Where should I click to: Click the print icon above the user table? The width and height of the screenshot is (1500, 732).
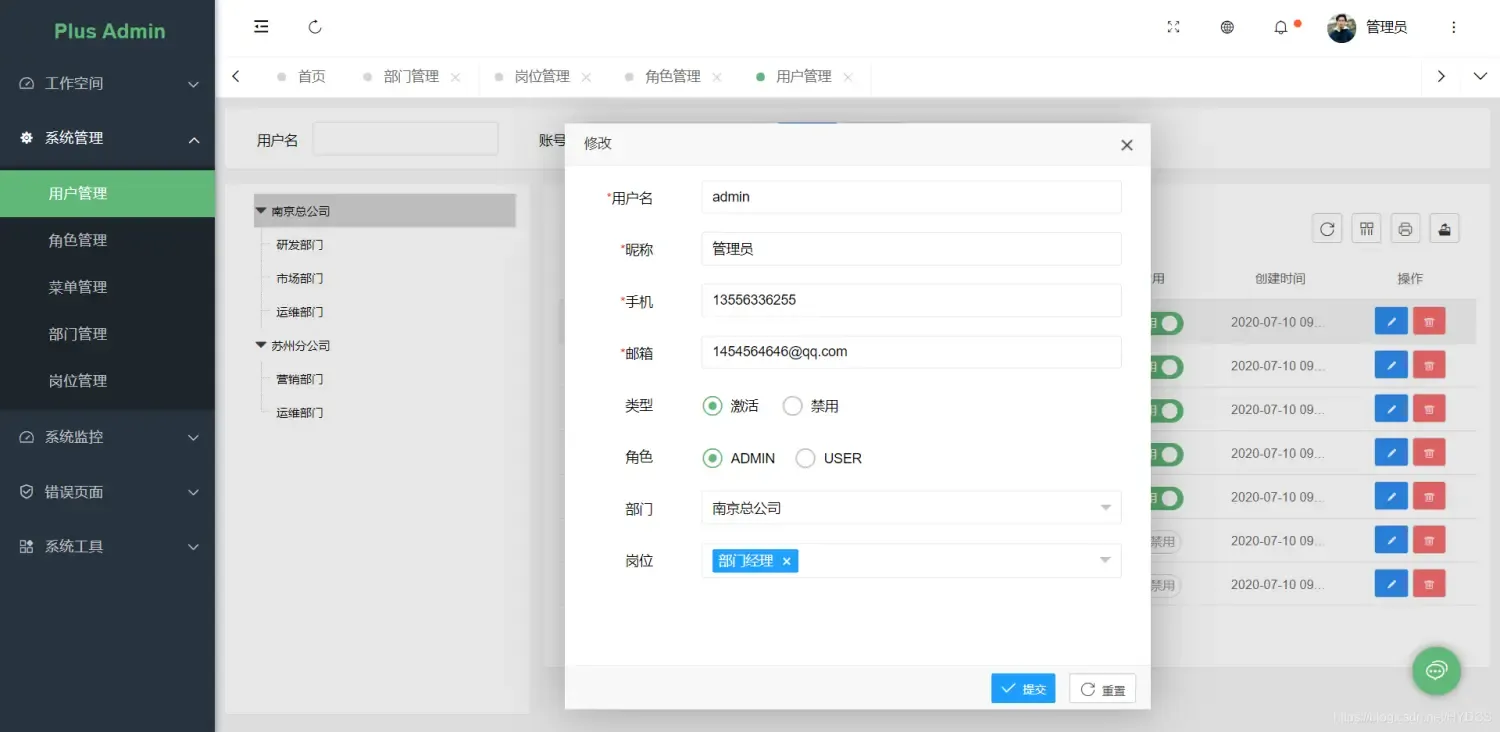(1404, 228)
